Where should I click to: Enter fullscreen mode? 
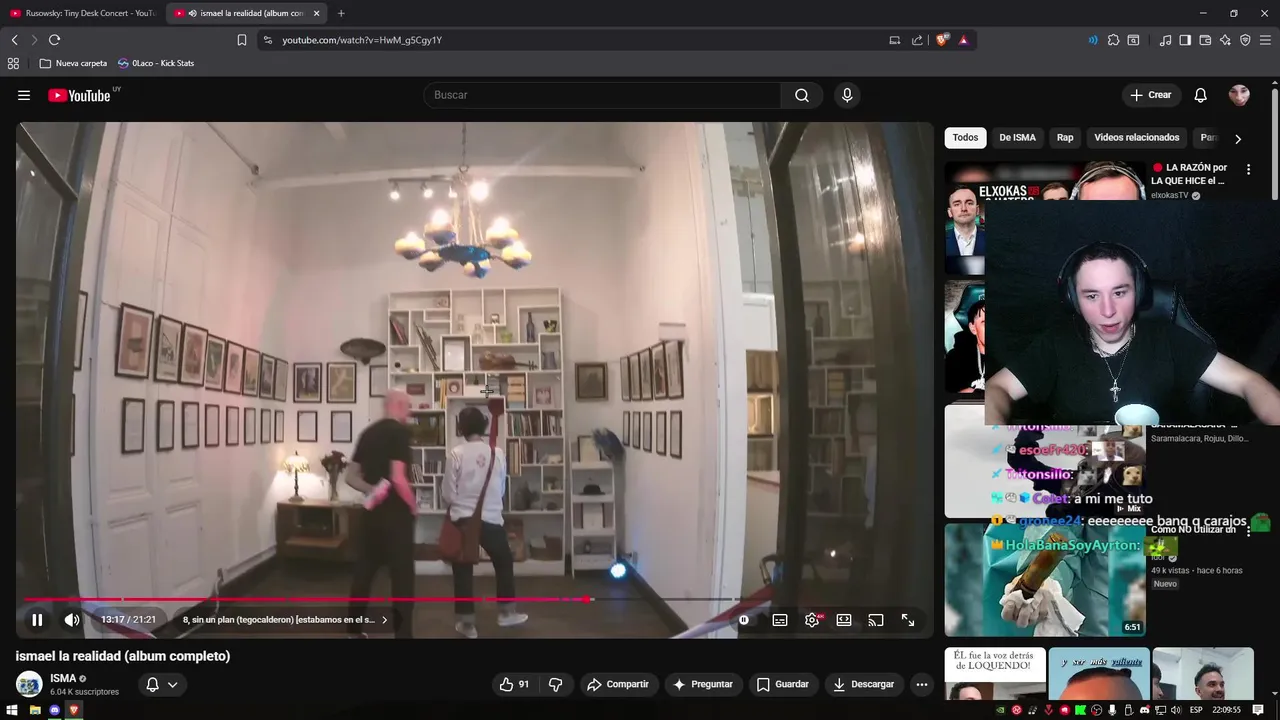tap(908, 620)
